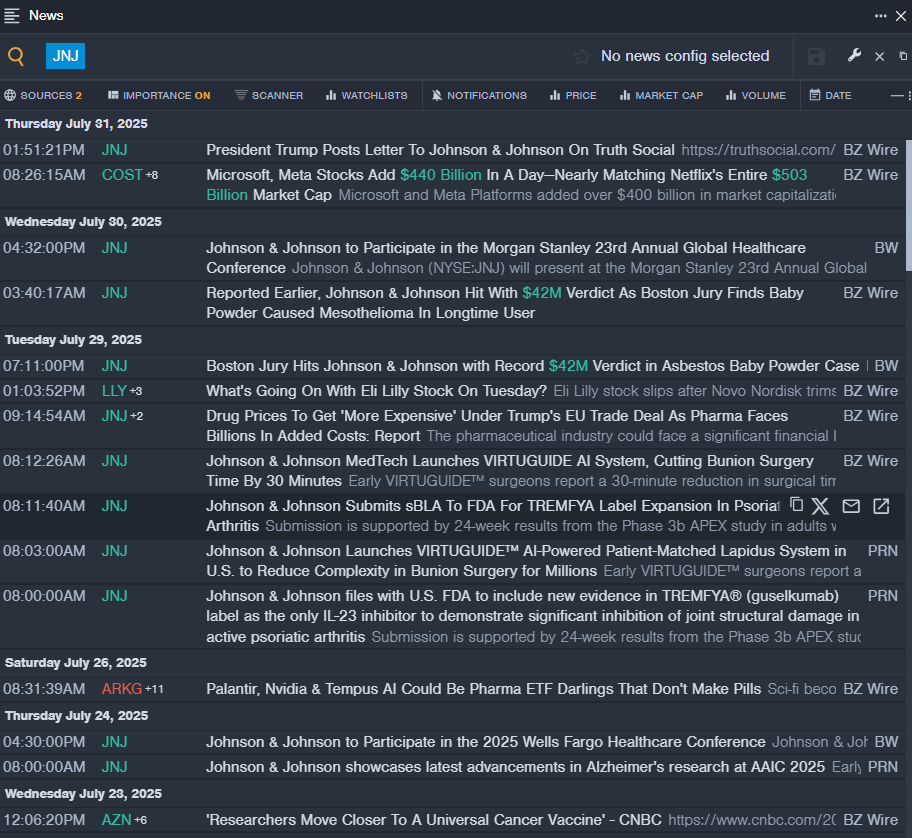Viewport: 912px width, 838px height.
Task: Open the Morgan Stanley Healthcare Conference headline
Action: point(506,258)
